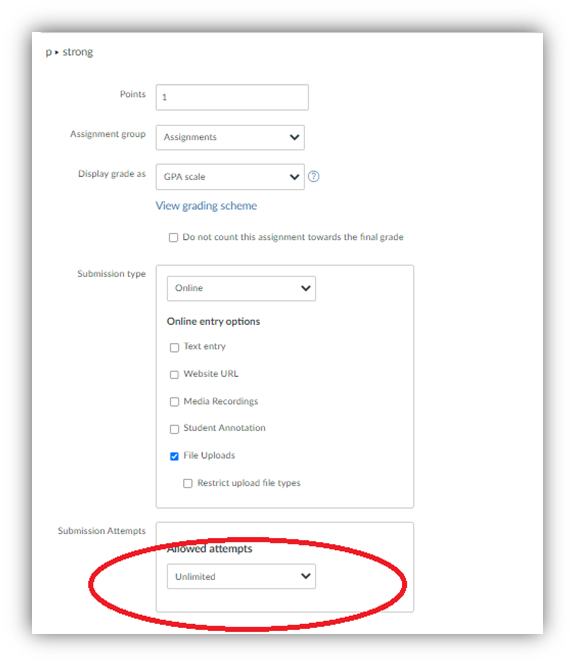Click the chevron arrow of GPA scale
The width and height of the screenshot is (575, 666).
tap(294, 177)
